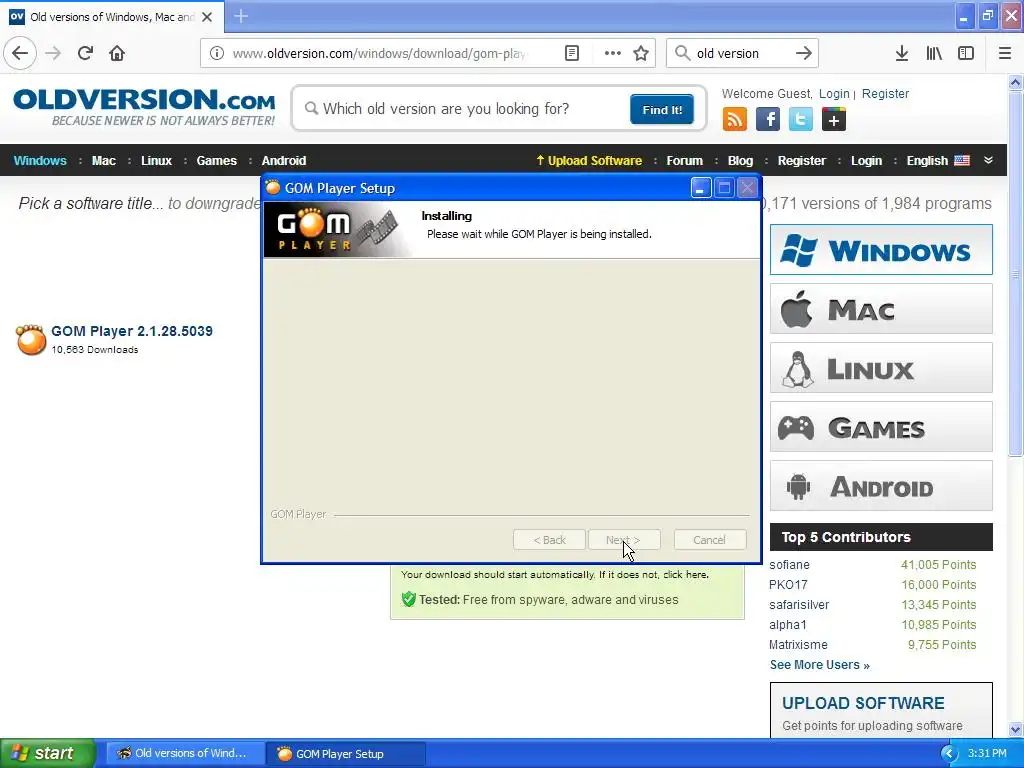Open contributor PKO17
Viewport: 1024px width, 768px height.
coord(788,584)
